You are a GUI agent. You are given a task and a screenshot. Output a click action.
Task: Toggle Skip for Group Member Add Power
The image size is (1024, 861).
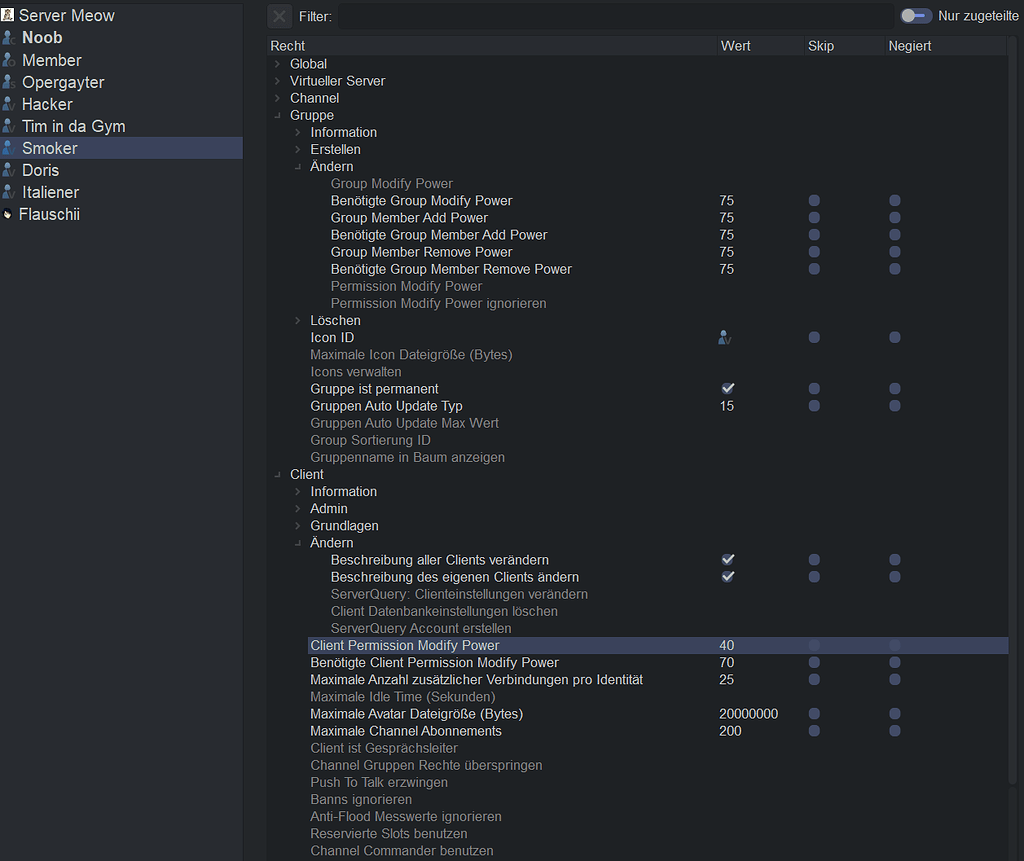[814, 218]
